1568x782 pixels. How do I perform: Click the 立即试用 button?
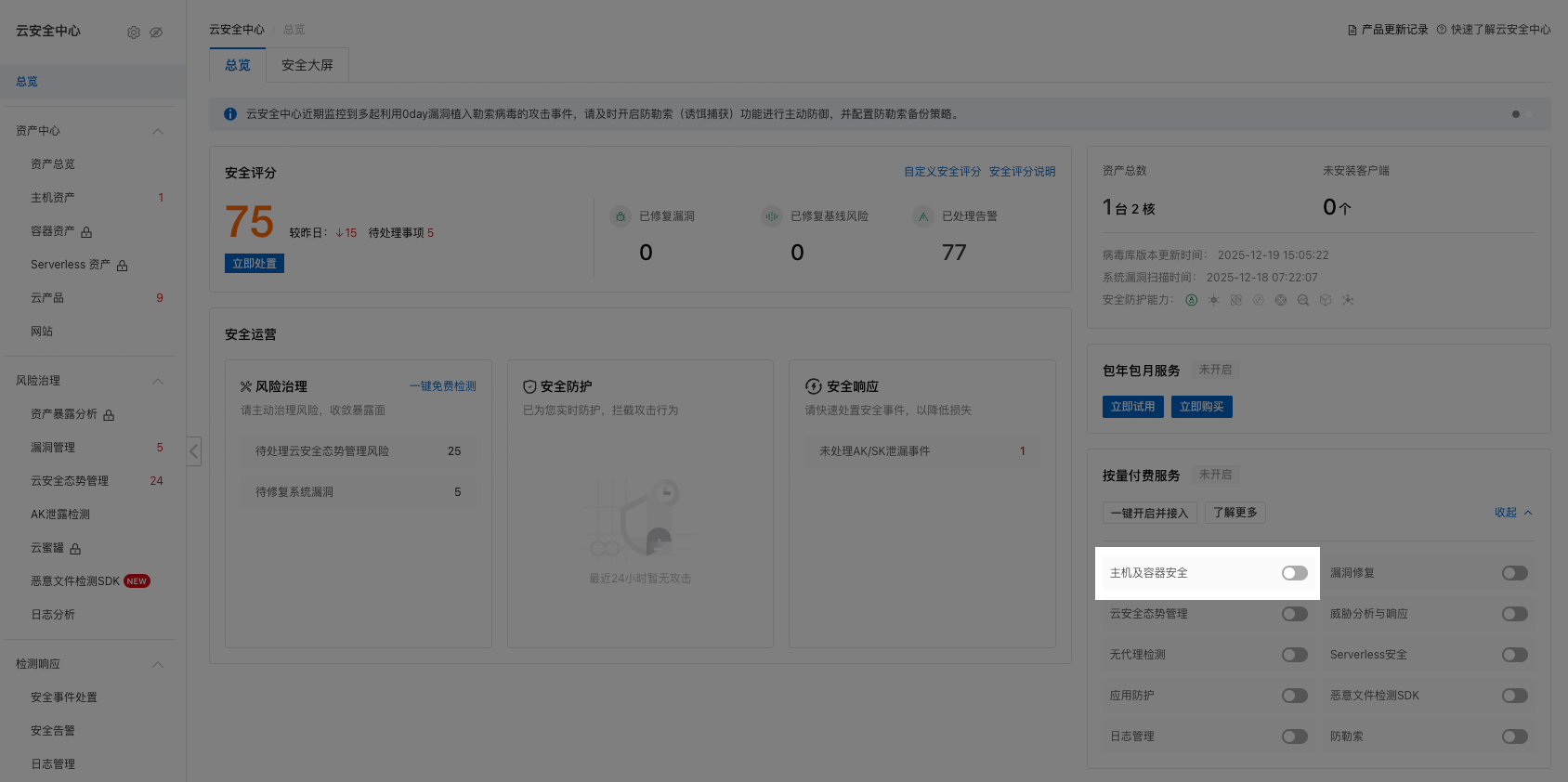(1133, 407)
